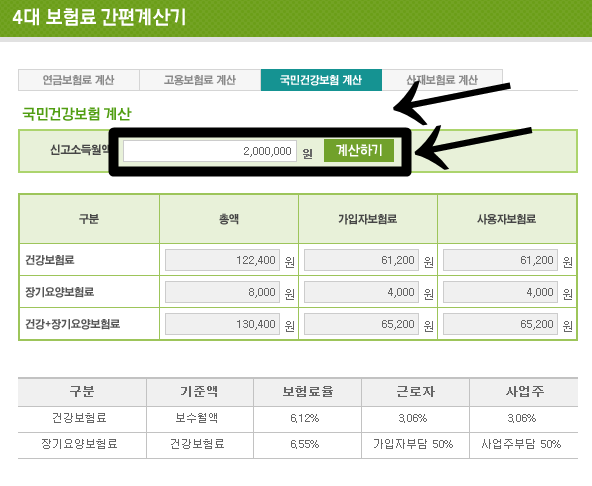Click the 근로자 3.06% cell
The height and width of the screenshot is (486, 592).
413,418
